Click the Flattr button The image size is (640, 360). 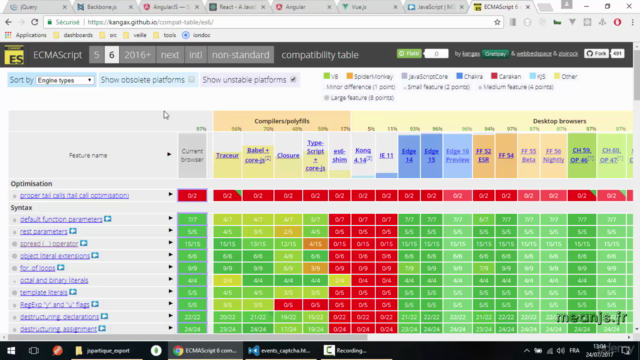pyautogui.click(x=409, y=53)
